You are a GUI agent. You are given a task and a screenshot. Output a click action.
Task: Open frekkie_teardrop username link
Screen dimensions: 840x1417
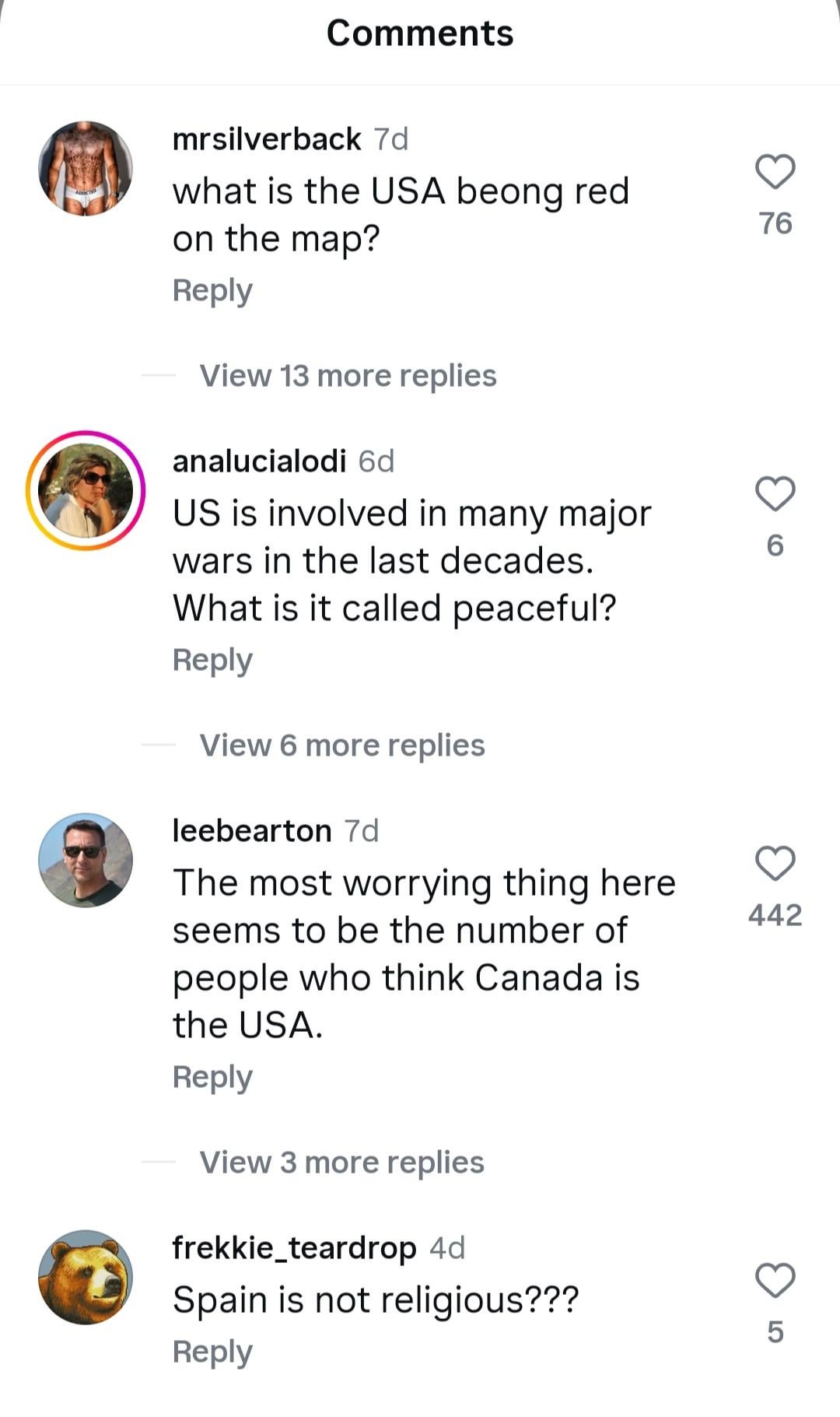coord(294,1248)
